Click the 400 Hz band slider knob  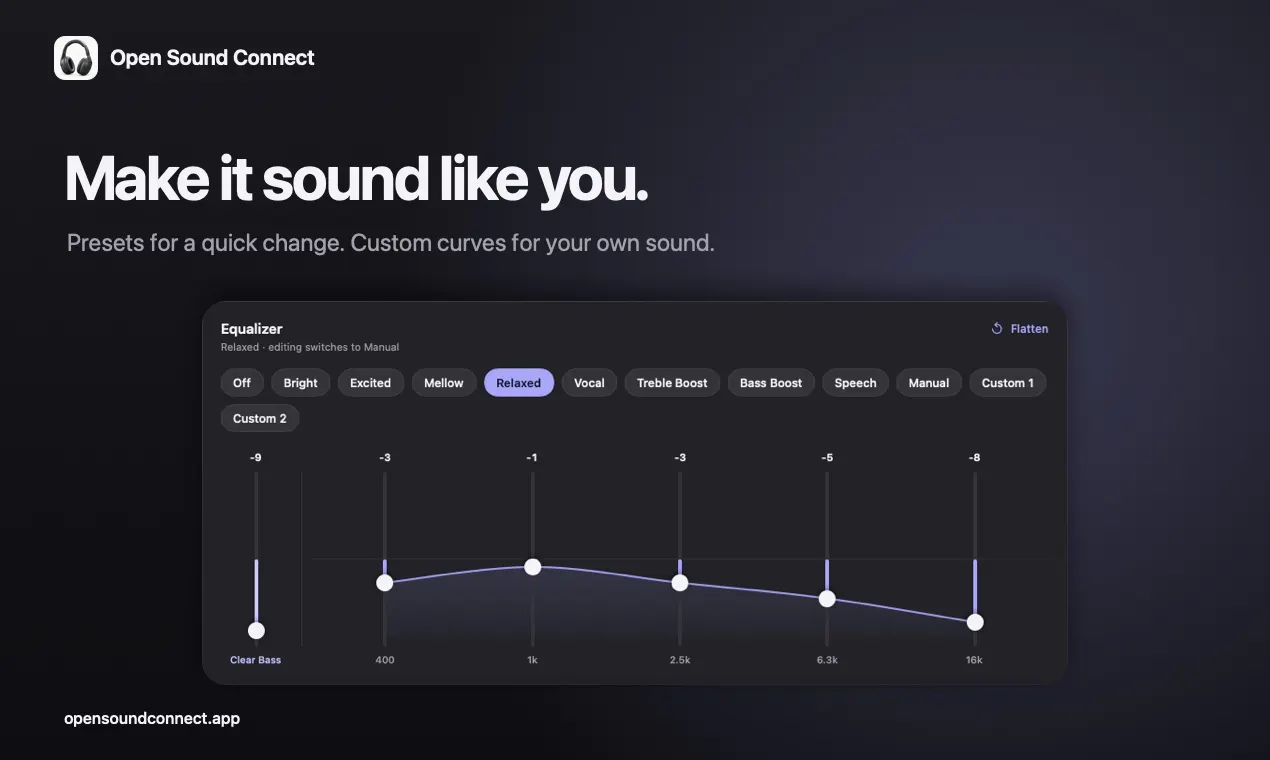click(x=384, y=583)
